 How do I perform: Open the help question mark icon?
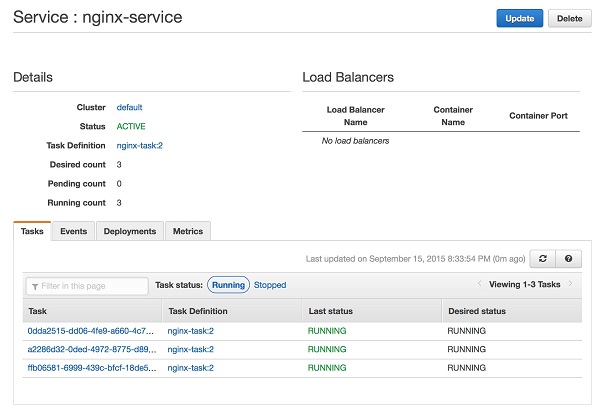click(568, 259)
